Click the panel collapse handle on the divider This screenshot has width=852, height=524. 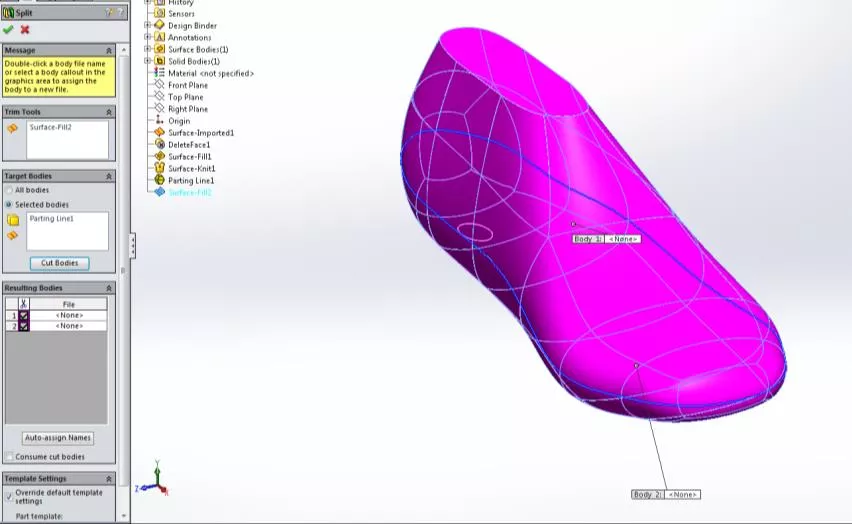(x=133, y=246)
